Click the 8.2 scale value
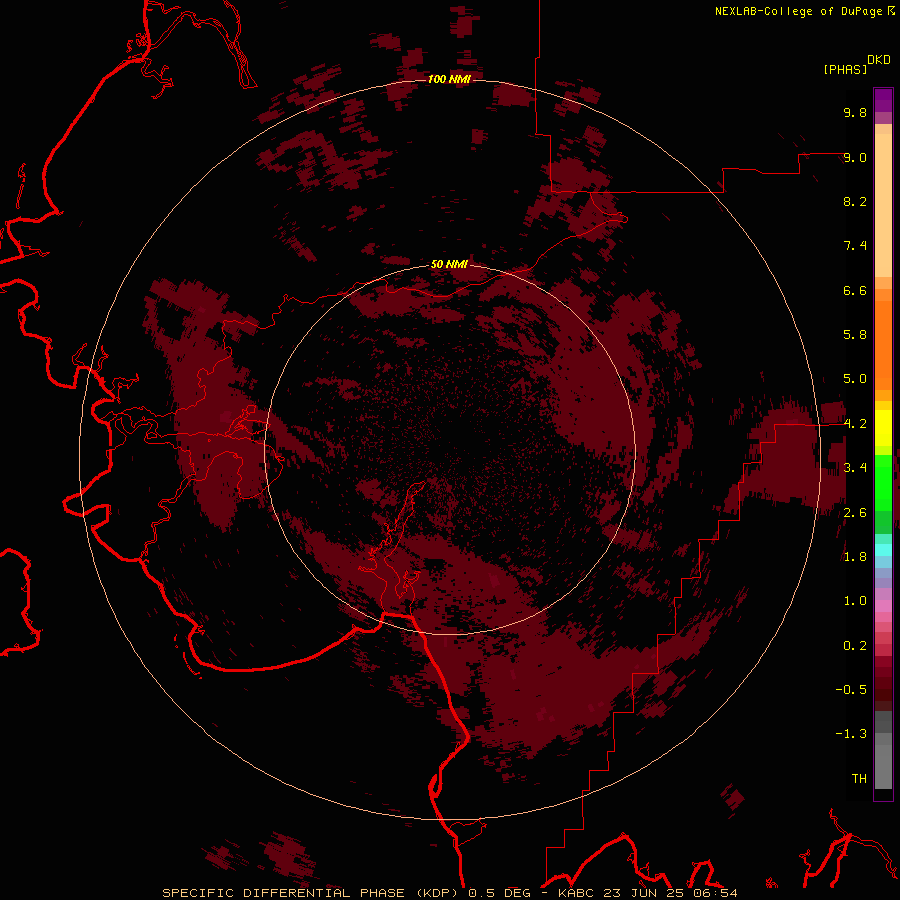The image size is (900, 900). click(x=855, y=201)
